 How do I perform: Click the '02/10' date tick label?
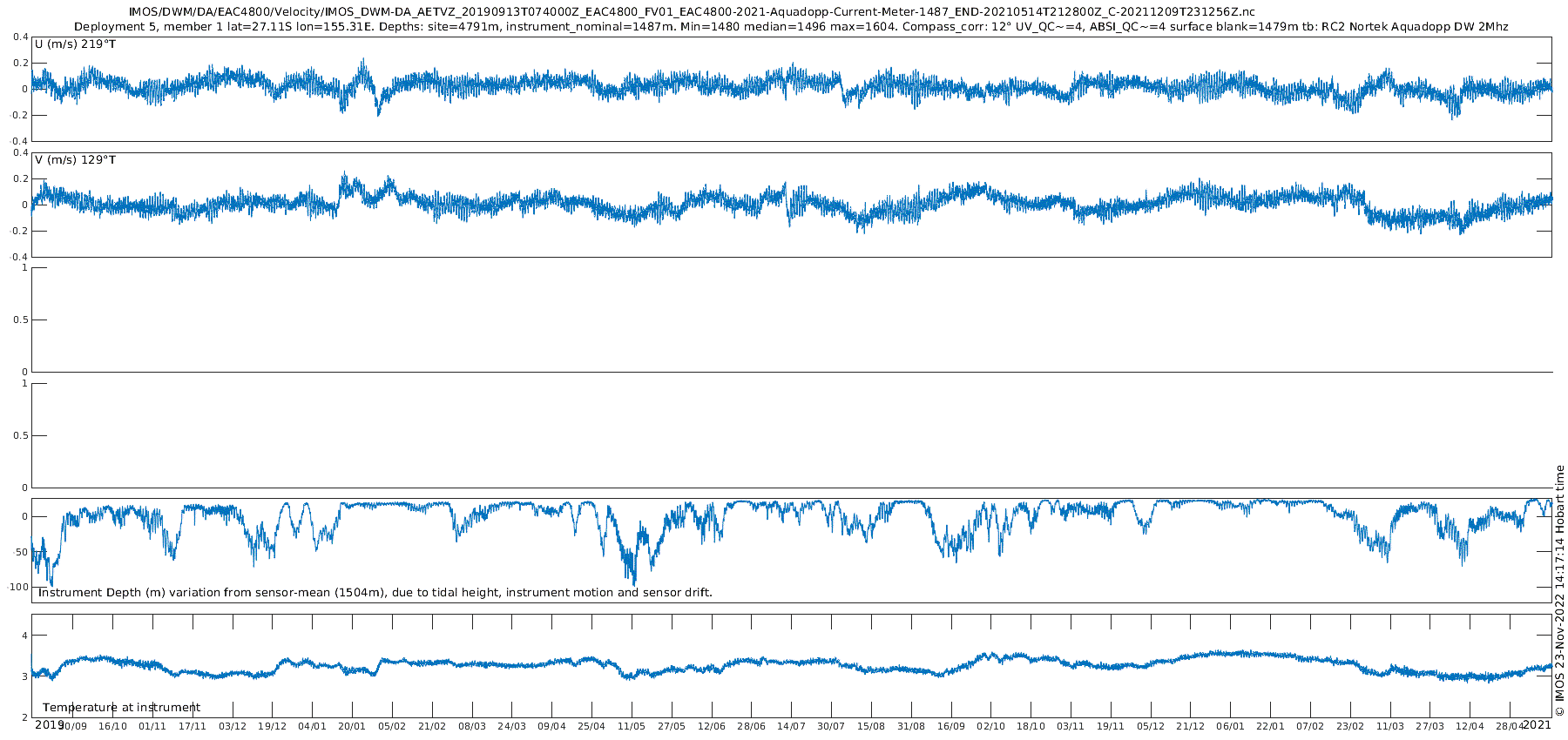pos(991,726)
